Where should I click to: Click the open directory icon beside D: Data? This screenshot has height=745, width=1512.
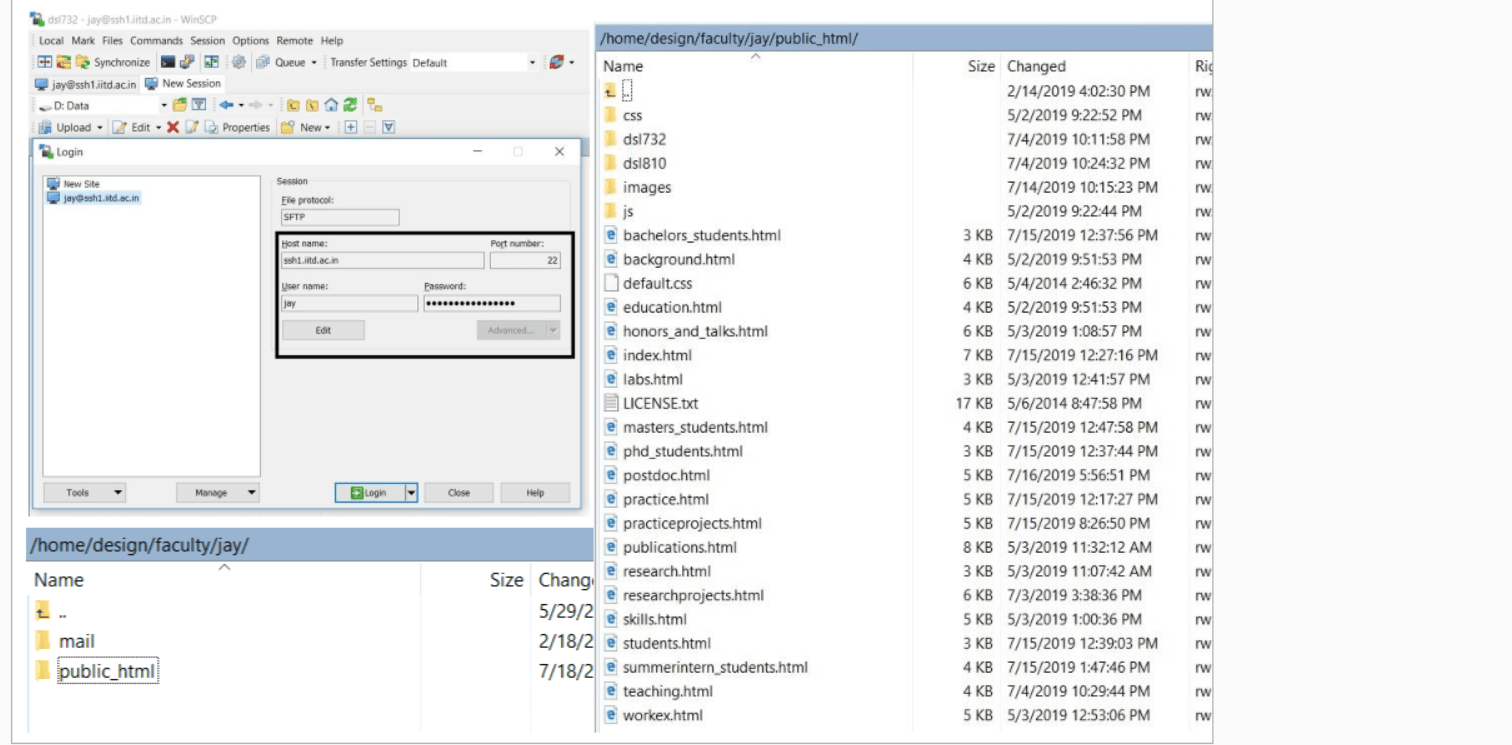[180, 105]
